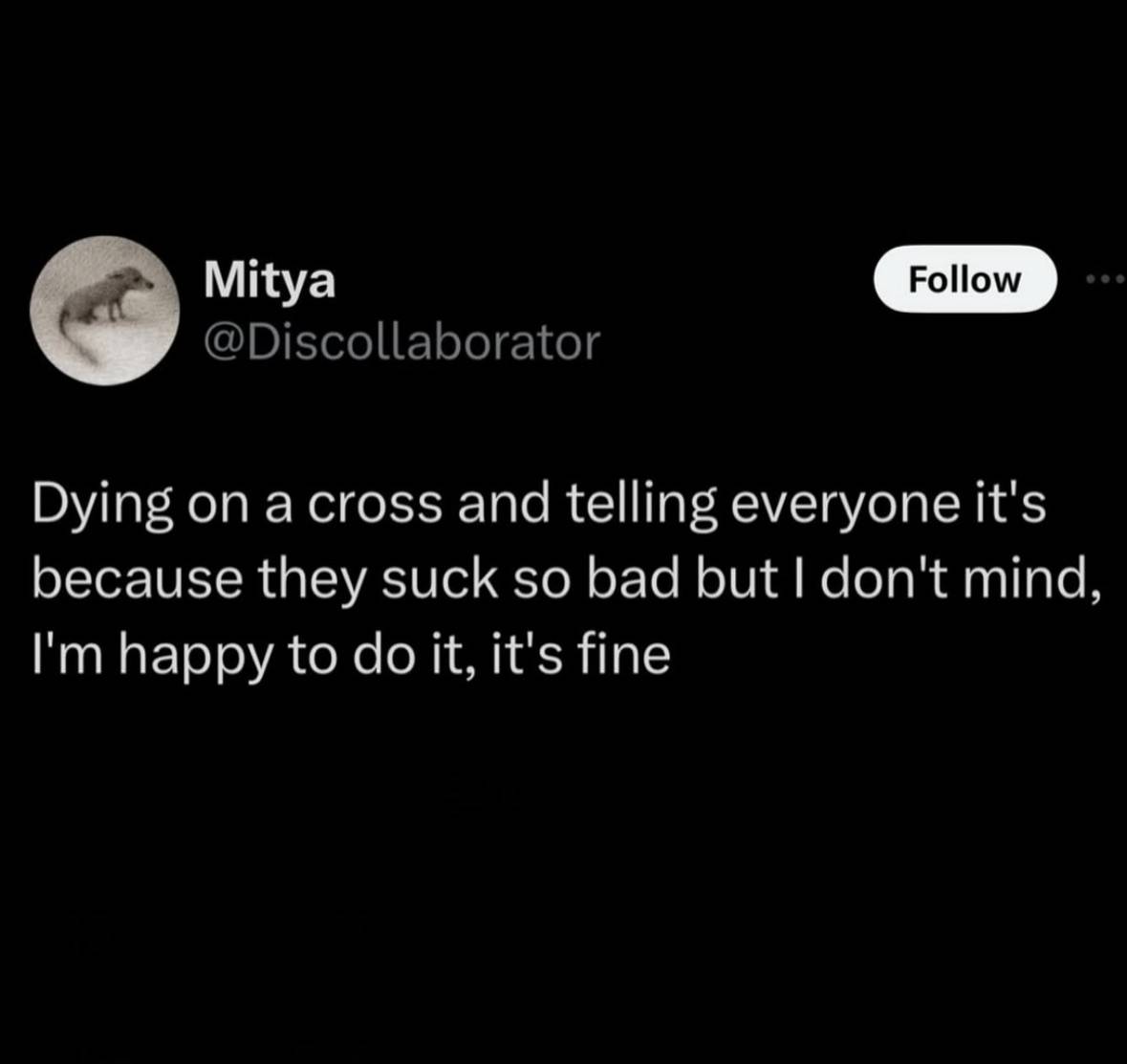This screenshot has width=1127, height=1064.
Task: Click the word 'everyone' in the tweet
Action: 844,508
